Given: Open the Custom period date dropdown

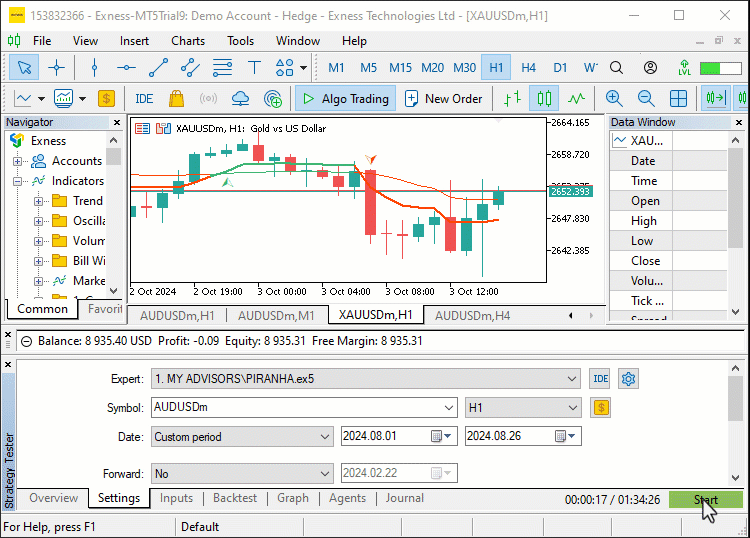Looking at the screenshot, I should point(242,437).
